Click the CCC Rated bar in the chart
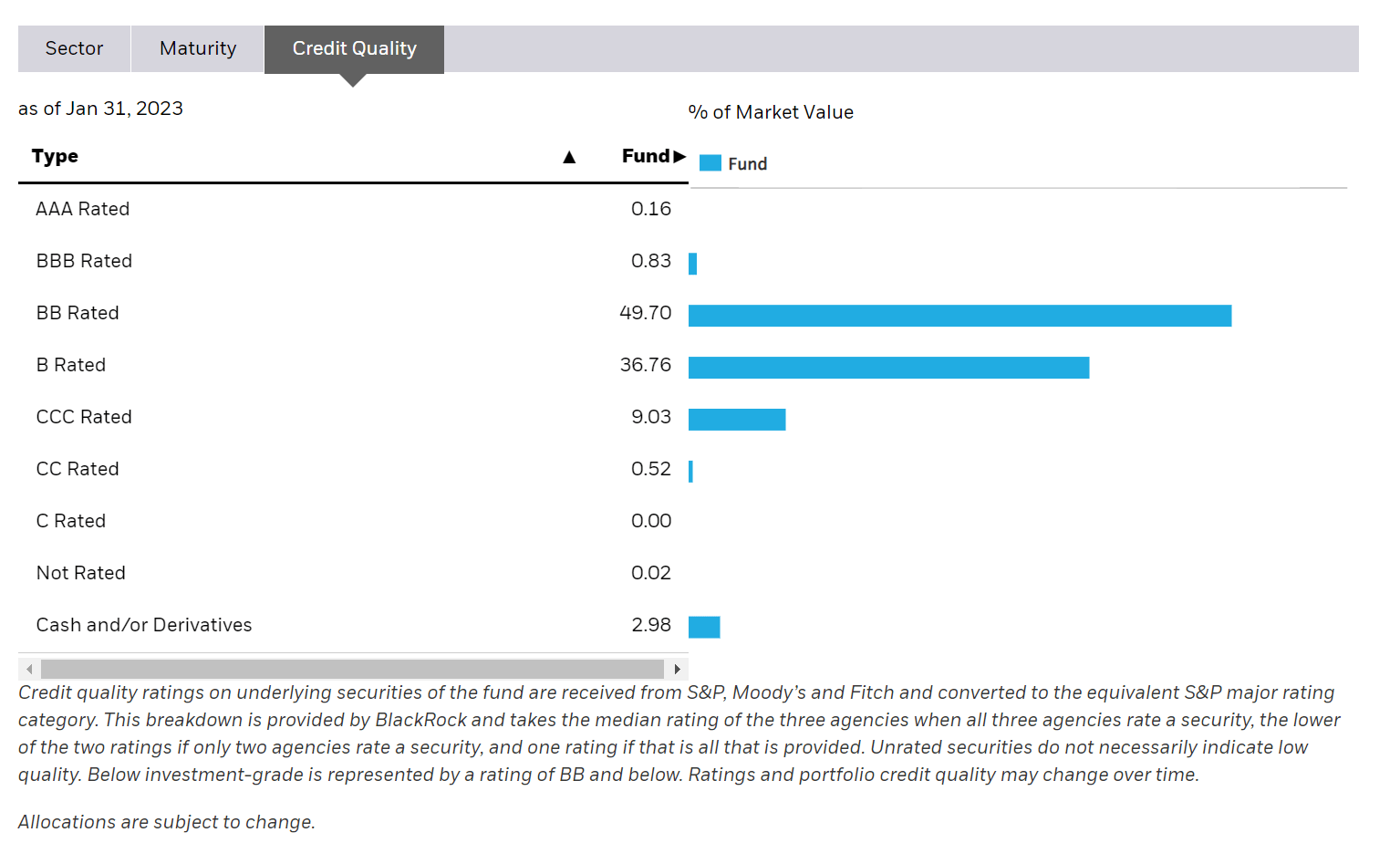The height and width of the screenshot is (843, 1400). coord(736,419)
